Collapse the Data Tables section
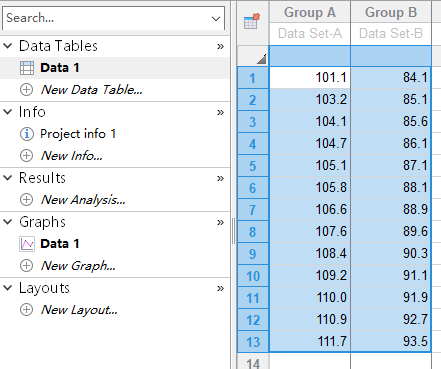Image resolution: width=441 pixels, height=369 pixels. [x=7, y=46]
